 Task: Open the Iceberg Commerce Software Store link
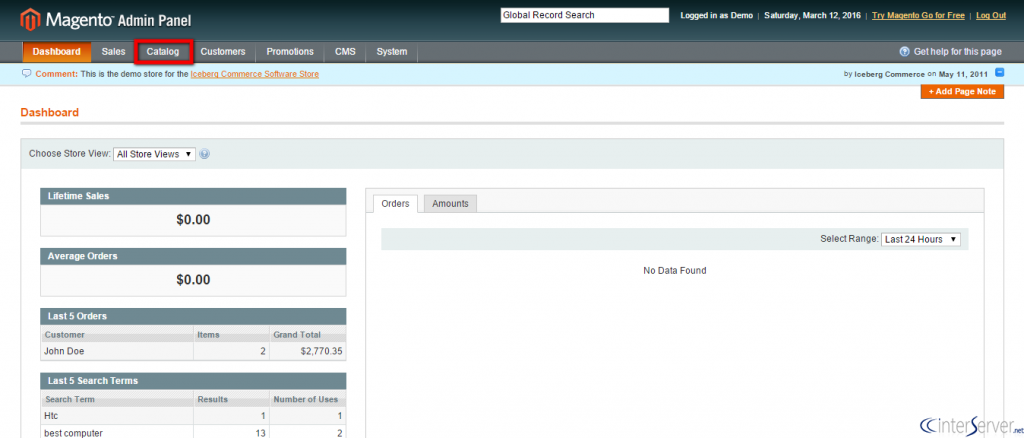[x=255, y=74]
